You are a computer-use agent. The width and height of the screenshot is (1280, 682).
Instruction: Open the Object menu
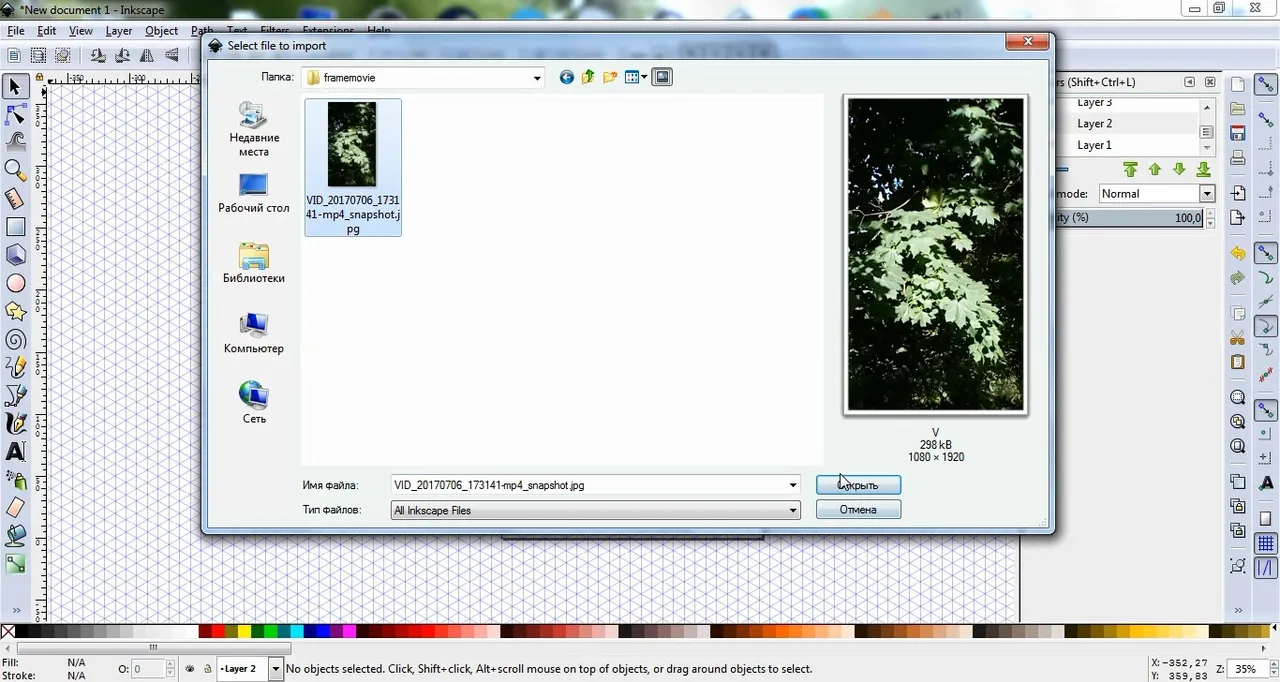click(161, 31)
